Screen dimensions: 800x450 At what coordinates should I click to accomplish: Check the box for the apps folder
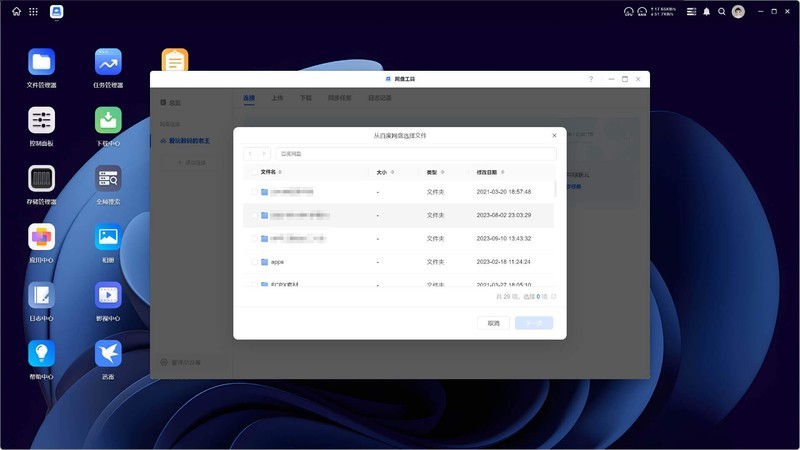click(253, 262)
